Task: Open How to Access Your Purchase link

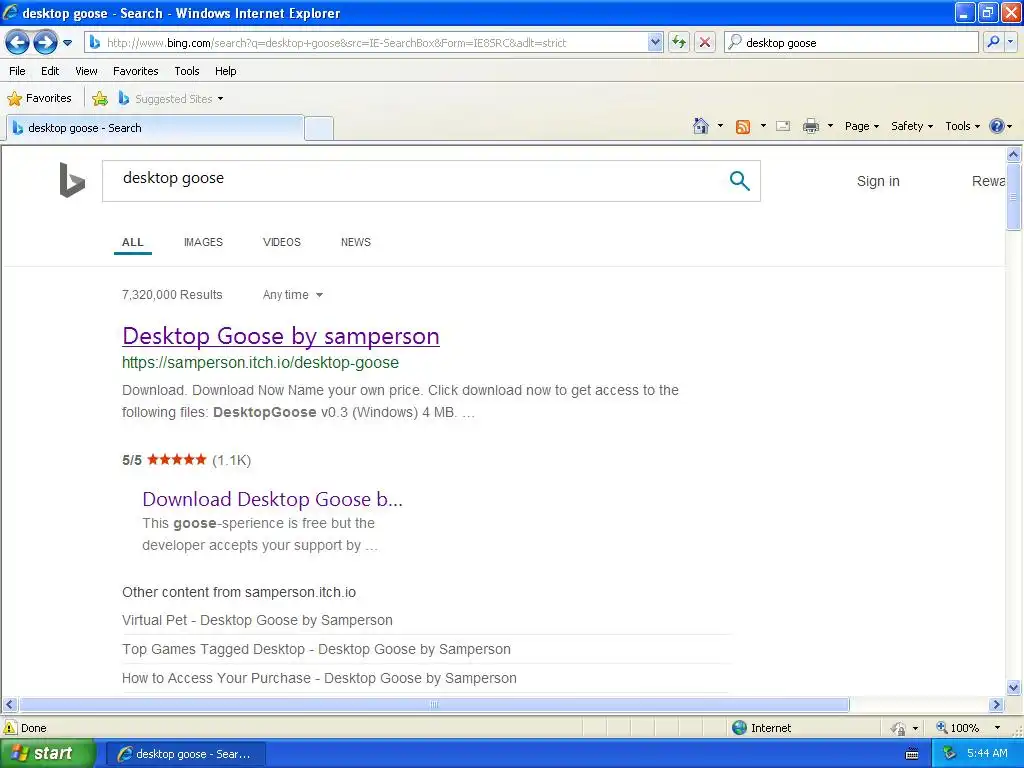Action: [319, 678]
